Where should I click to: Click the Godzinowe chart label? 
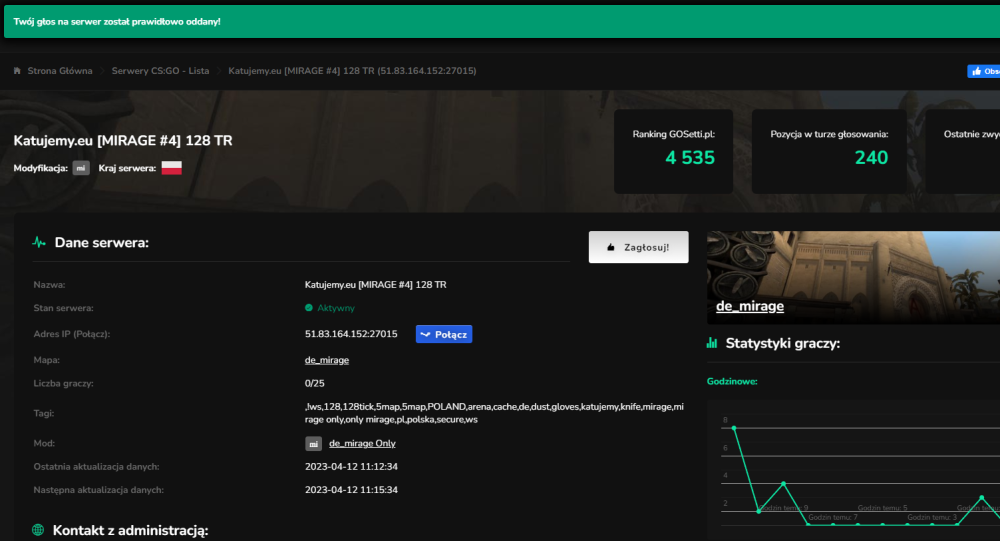pos(732,382)
